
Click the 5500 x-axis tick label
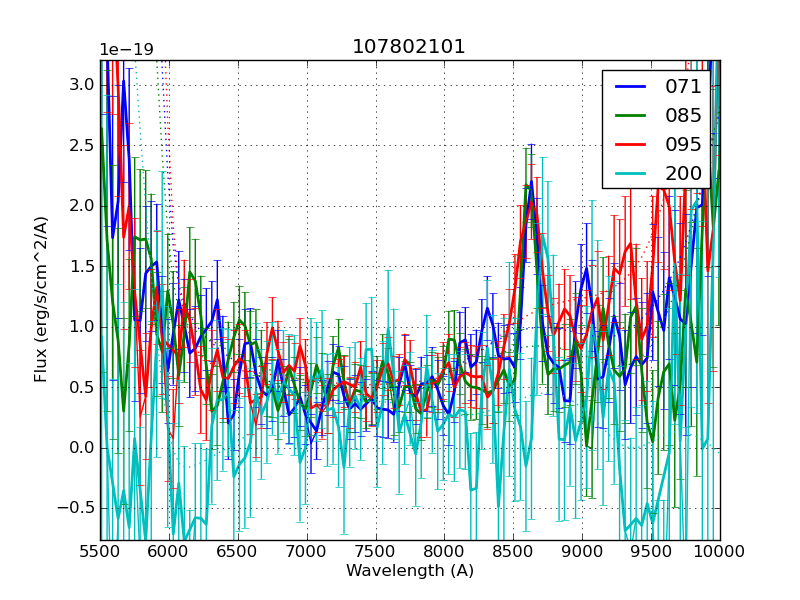point(100,551)
